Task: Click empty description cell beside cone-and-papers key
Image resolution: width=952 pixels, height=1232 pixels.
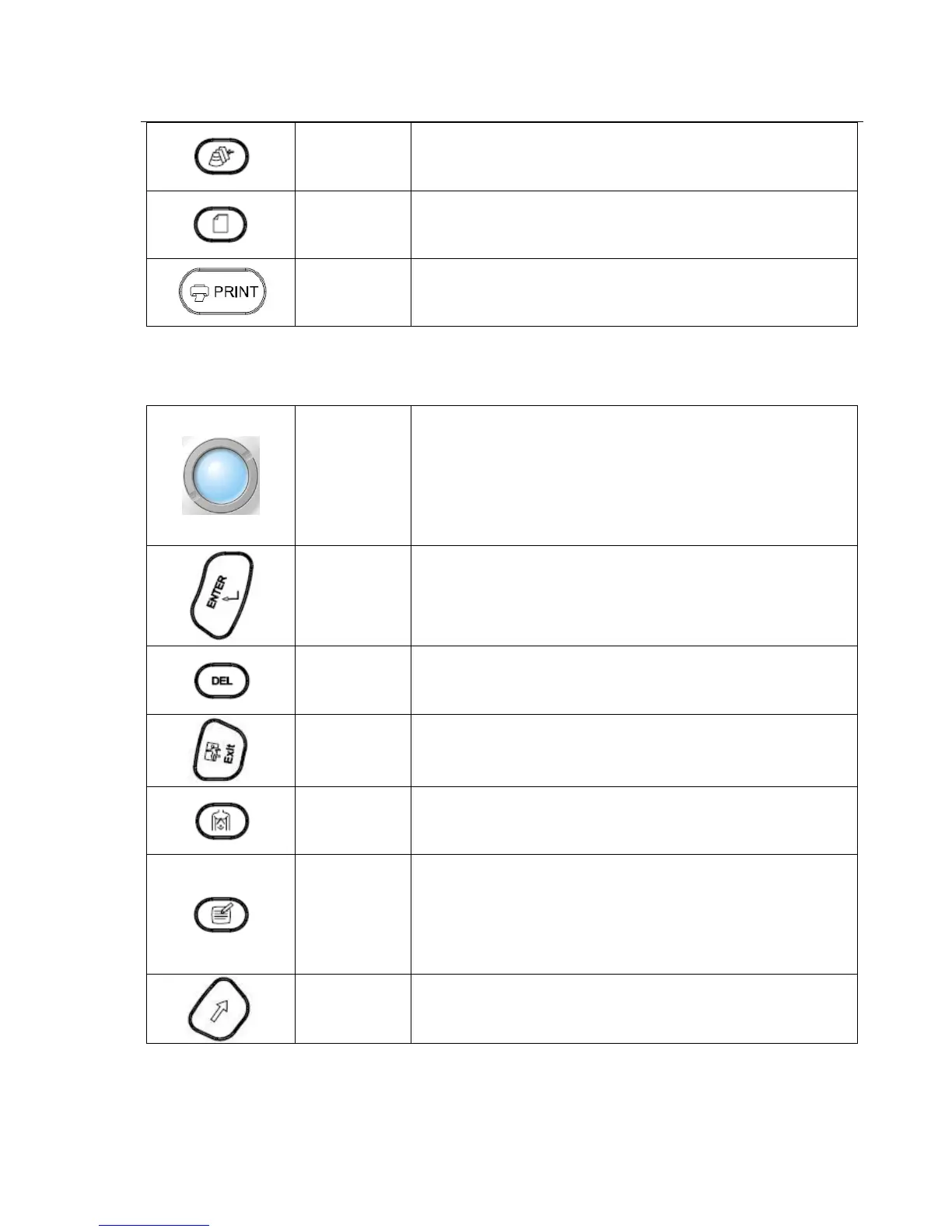Action: click(633, 156)
